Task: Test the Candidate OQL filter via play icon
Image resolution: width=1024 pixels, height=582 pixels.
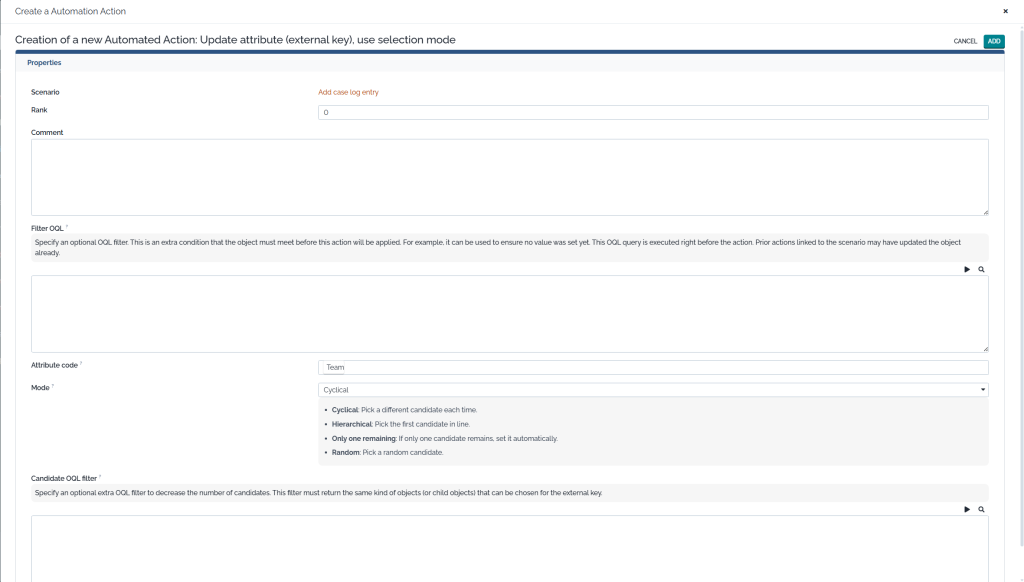Action: coord(967,509)
